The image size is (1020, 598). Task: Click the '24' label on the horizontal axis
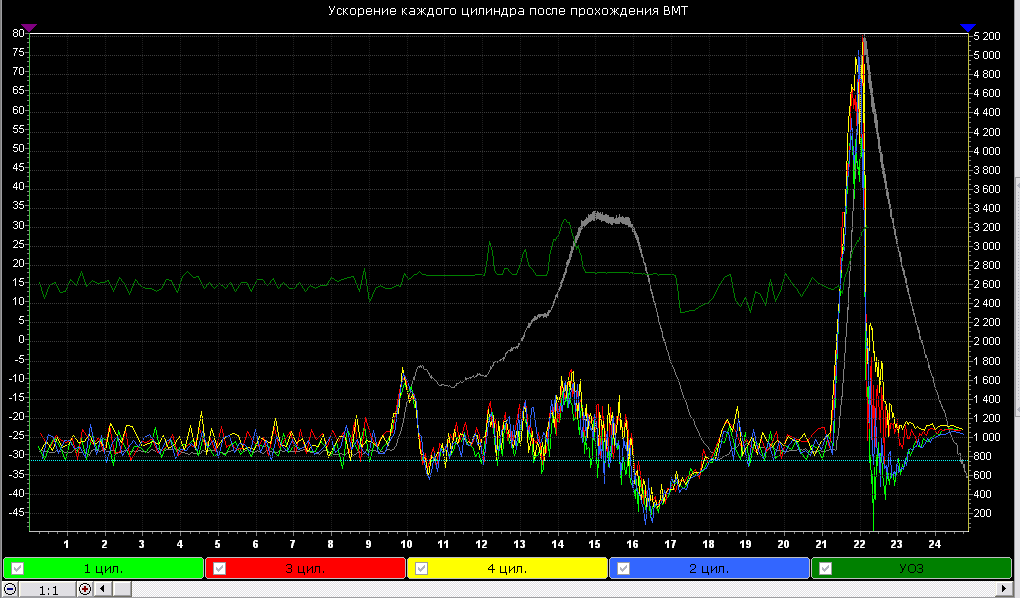click(x=934, y=543)
